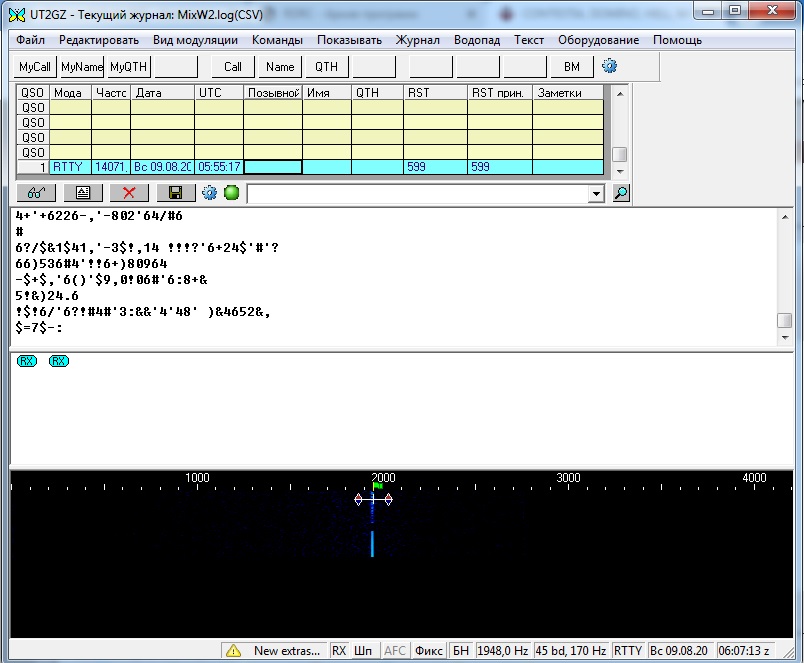Click the log card icon button
Screen dimensions: 804x663
[x=83, y=193]
